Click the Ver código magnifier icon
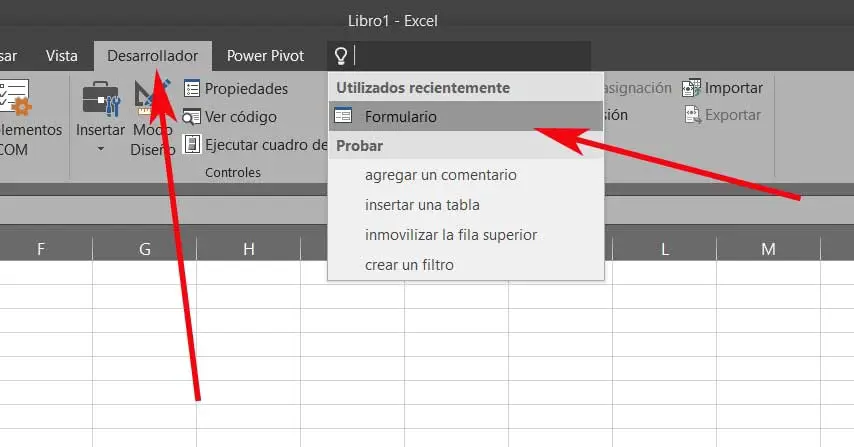854x447 pixels. click(191, 117)
